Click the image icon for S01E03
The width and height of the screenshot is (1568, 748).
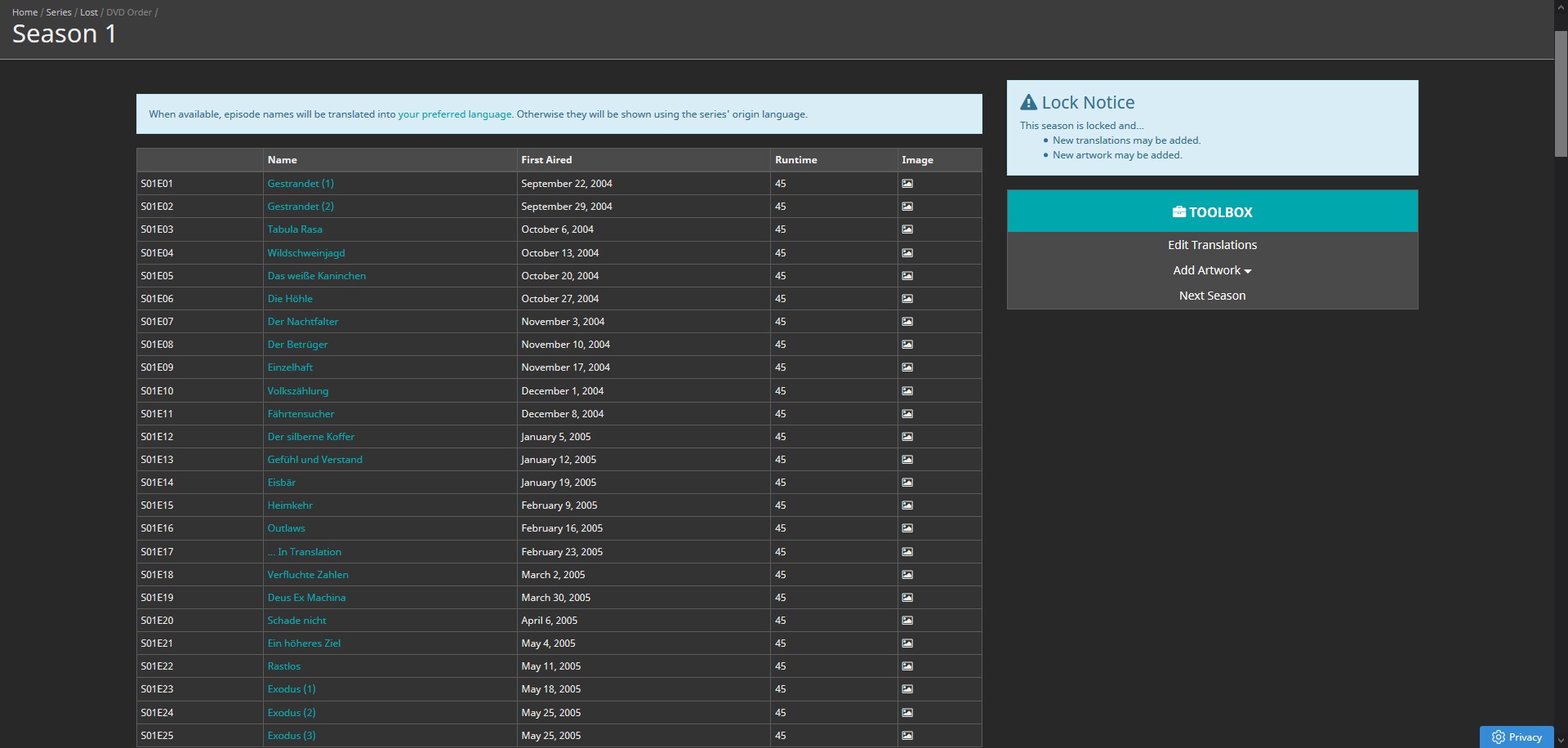[907, 229]
